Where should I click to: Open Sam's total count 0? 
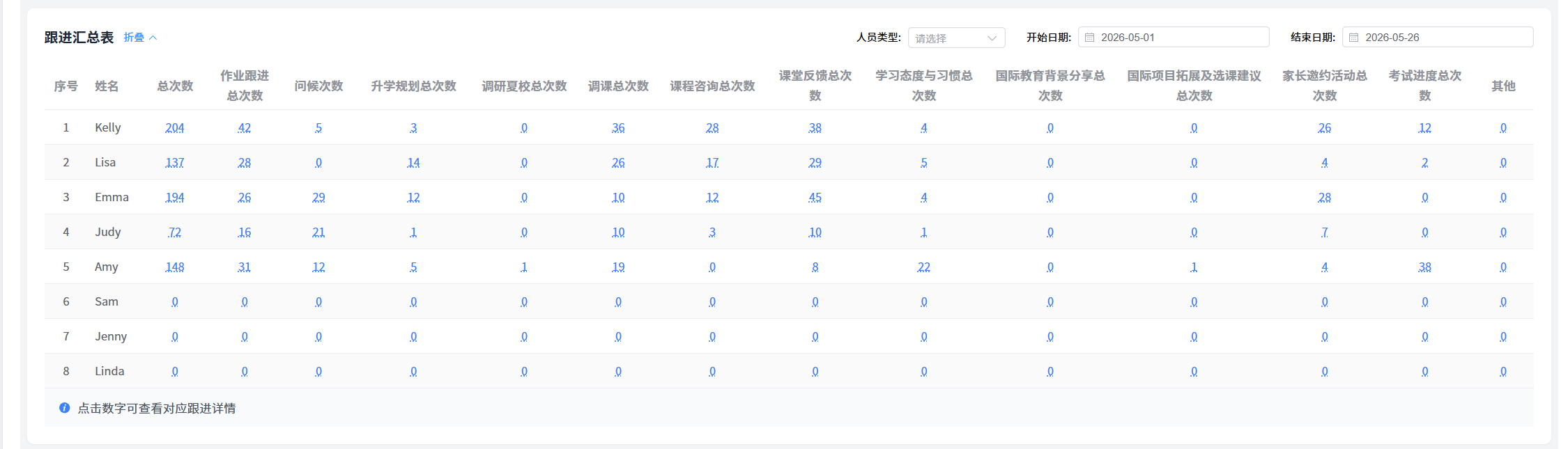(175, 302)
